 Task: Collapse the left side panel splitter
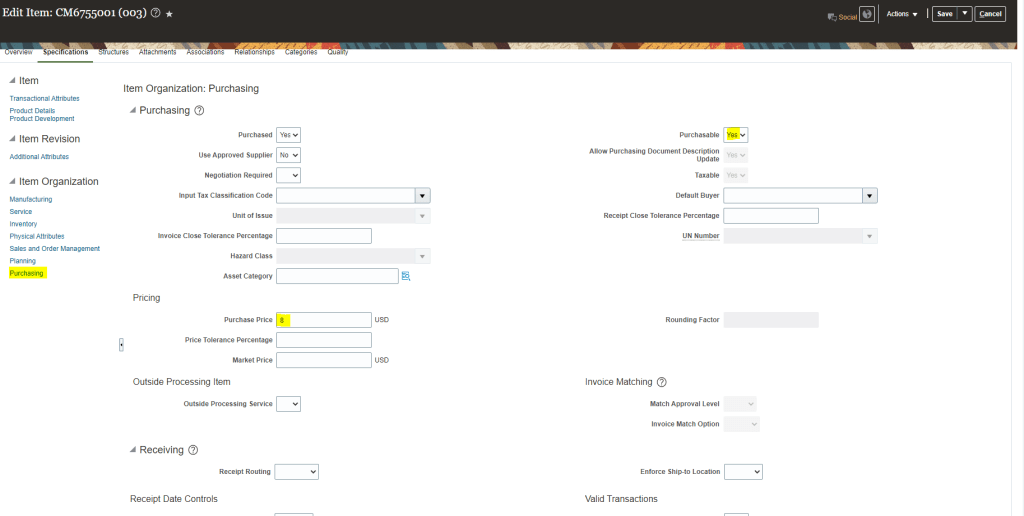[121, 344]
